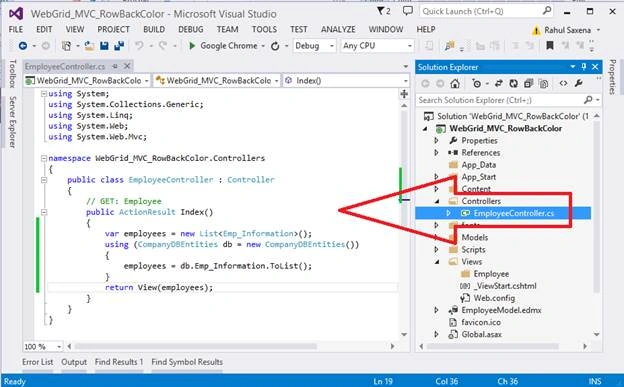Click the bookmark icon in main toolbar
Viewport: 624px width, 387px height.
[x=550, y=46]
